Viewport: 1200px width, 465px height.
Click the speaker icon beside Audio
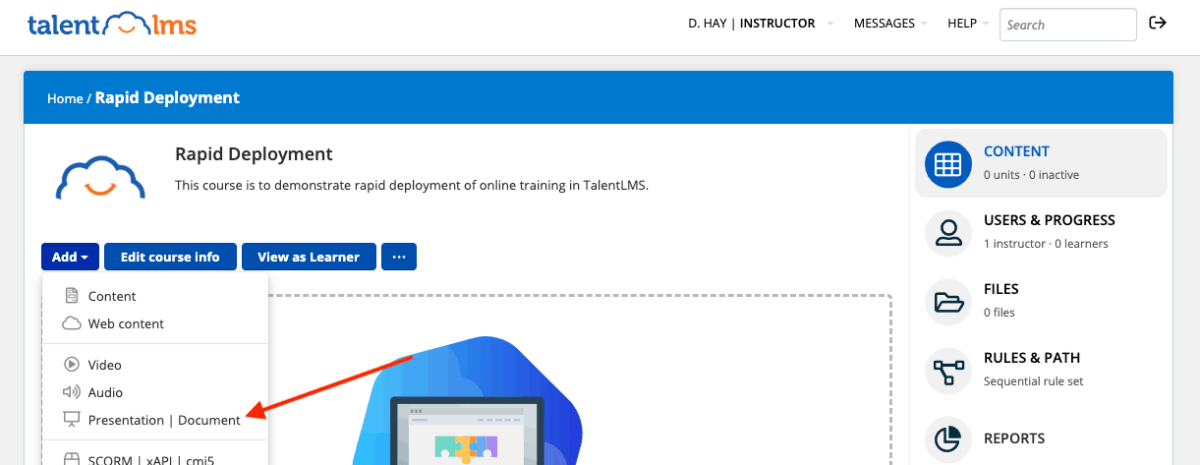point(71,393)
